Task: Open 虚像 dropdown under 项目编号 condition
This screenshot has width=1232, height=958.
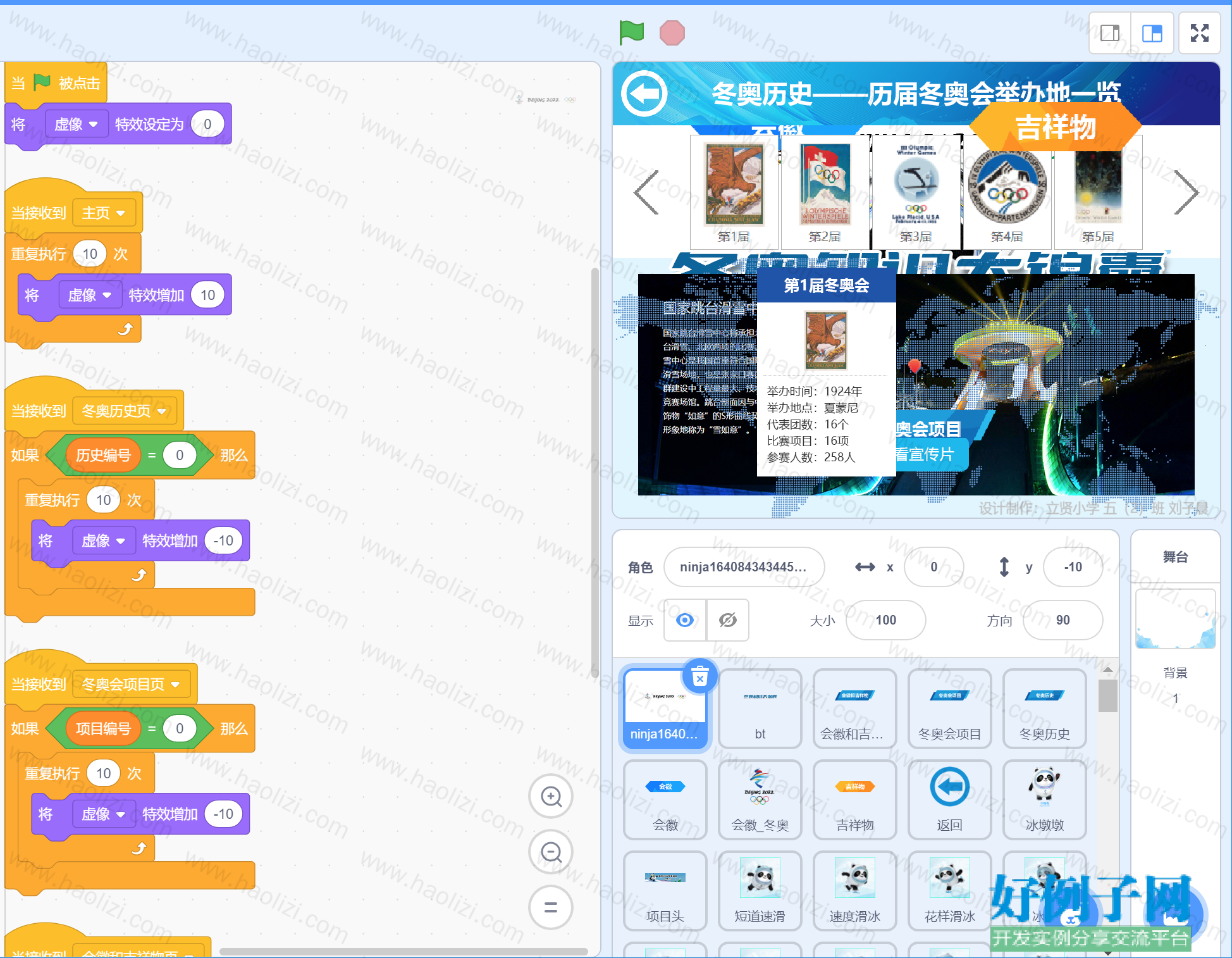Action: coord(104,814)
